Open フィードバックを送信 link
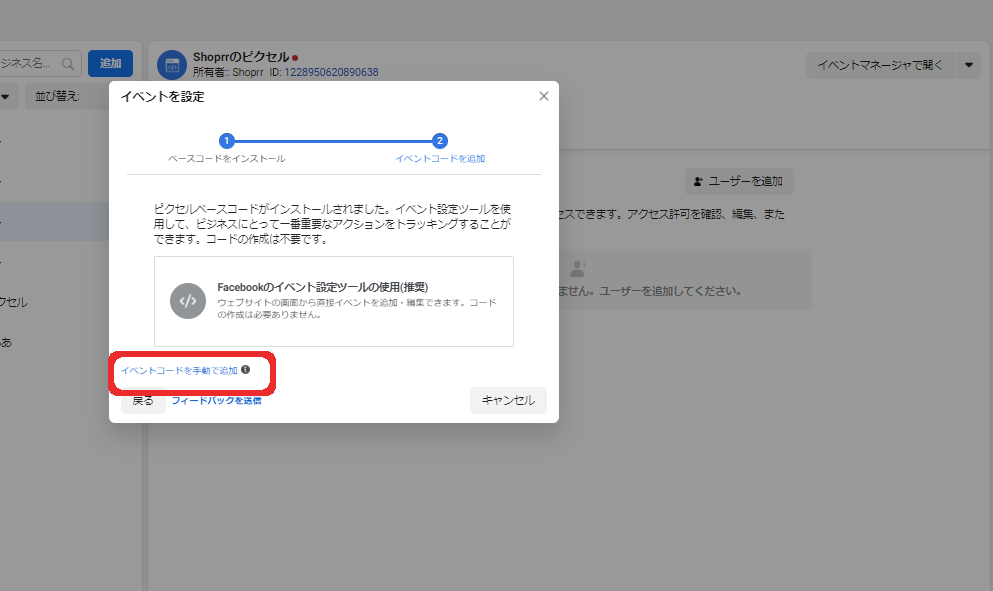This screenshot has height=591, width=993. click(217, 401)
